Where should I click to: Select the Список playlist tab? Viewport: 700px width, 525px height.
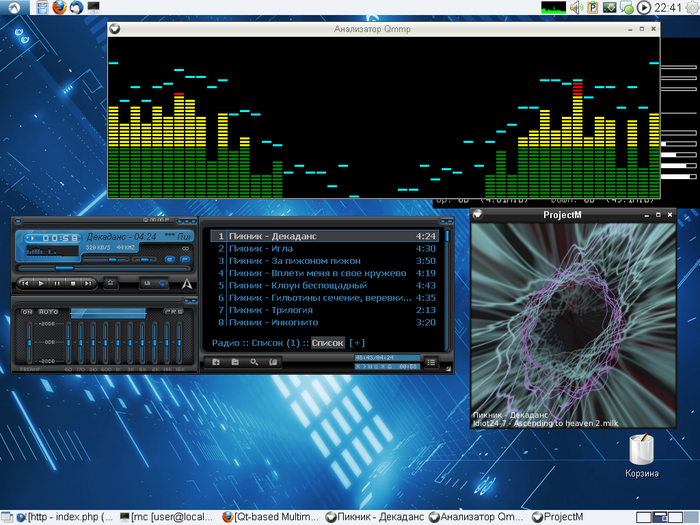tap(327, 343)
